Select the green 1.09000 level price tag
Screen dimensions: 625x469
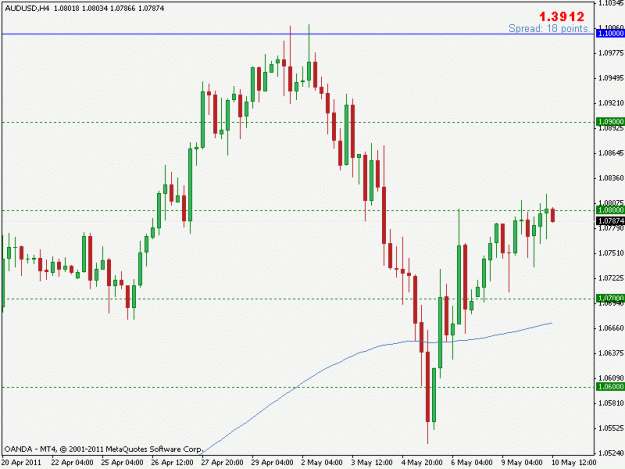pyautogui.click(x=610, y=122)
